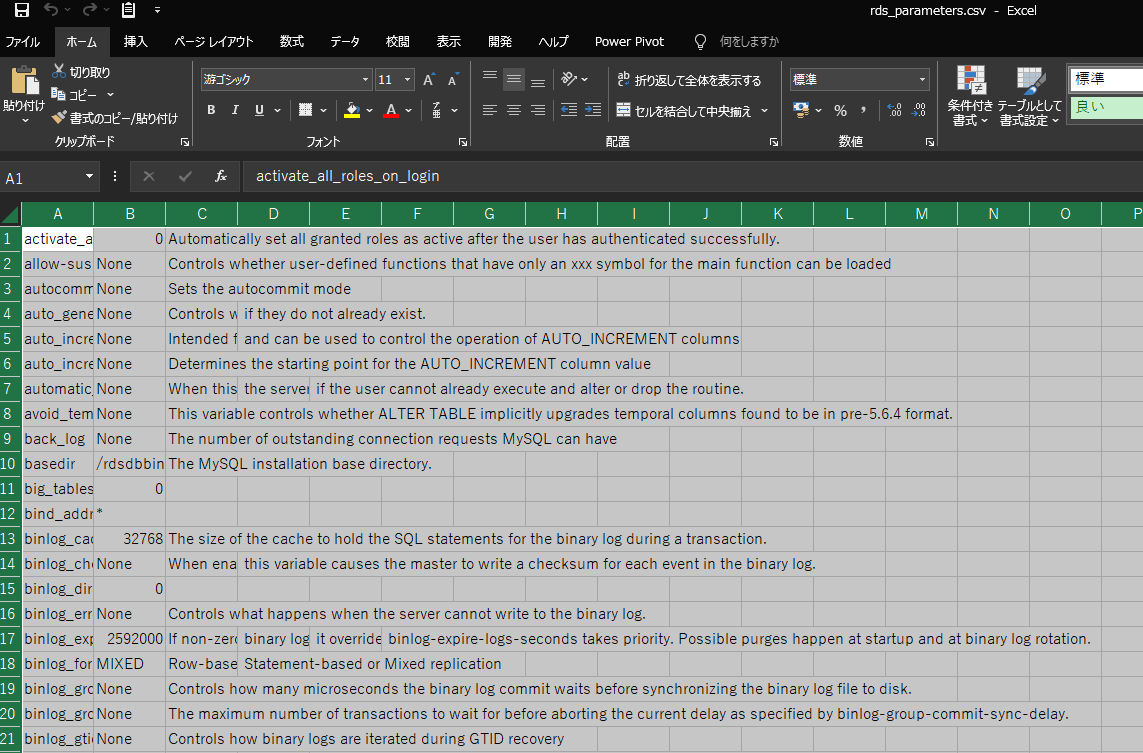
Task: Click decrease indent icon
Action: click(569, 110)
